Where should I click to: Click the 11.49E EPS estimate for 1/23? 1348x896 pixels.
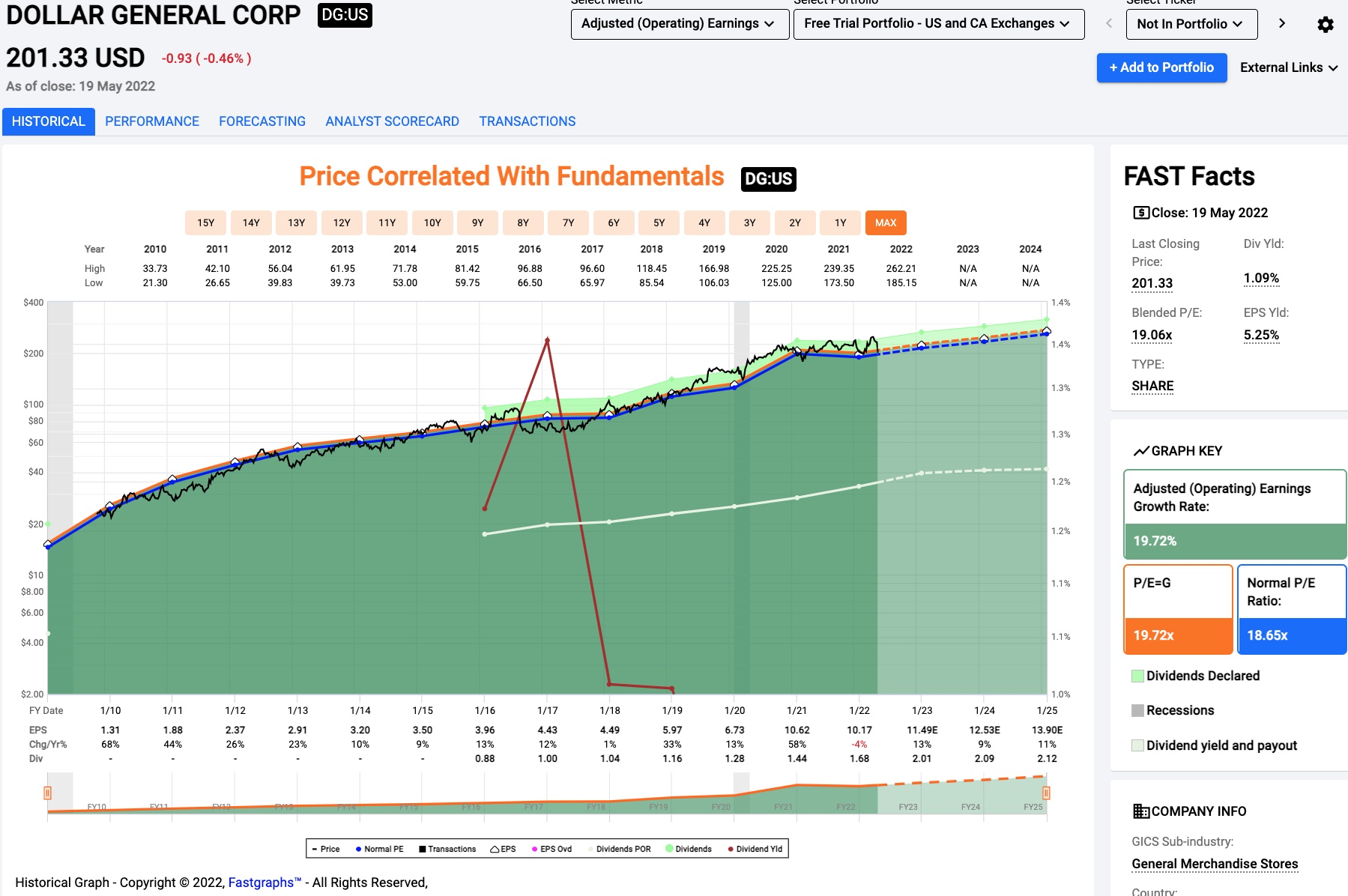(x=922, y=730)
